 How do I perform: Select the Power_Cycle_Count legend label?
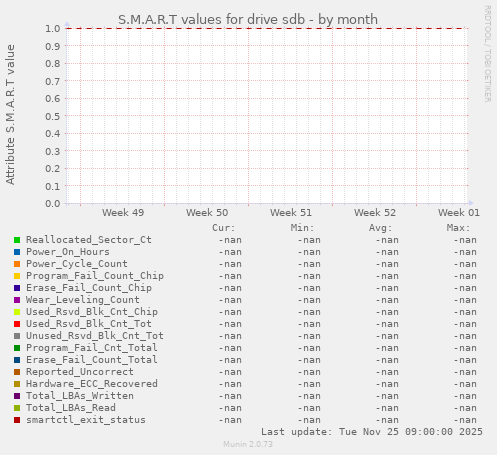coord(77,264)
